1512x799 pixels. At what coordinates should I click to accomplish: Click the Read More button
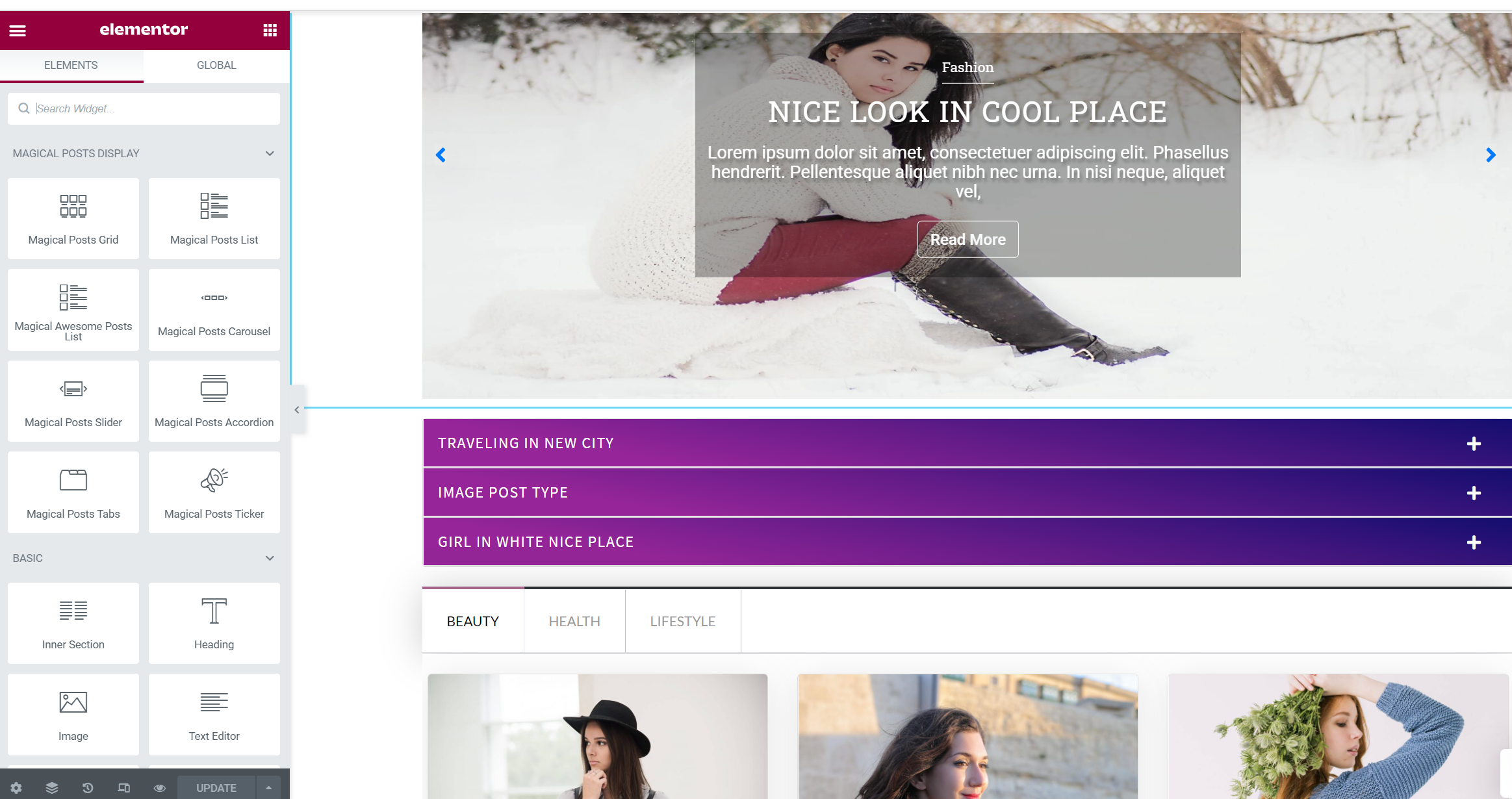(967, 239)
